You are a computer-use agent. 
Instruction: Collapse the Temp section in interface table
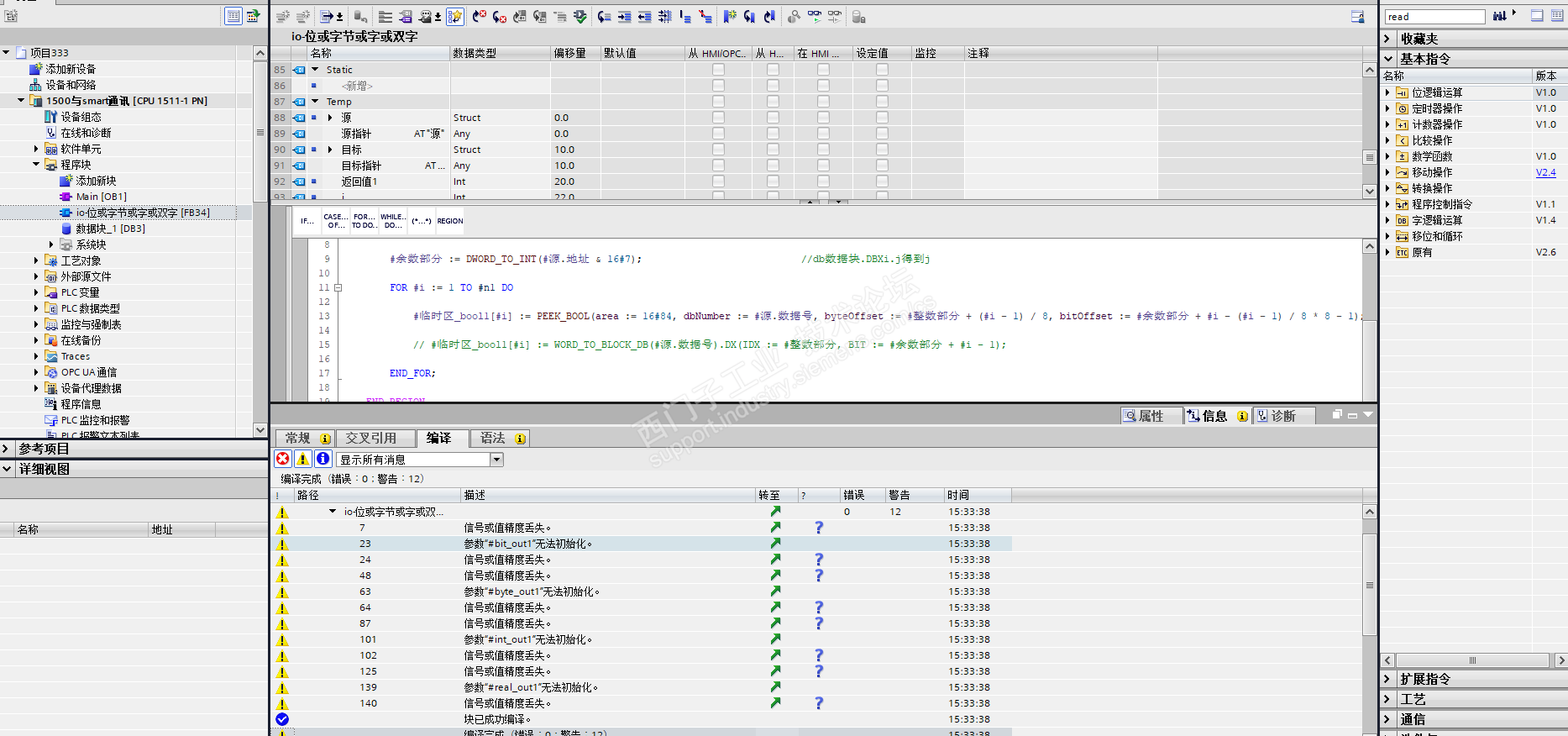click(x=315, y=102)
